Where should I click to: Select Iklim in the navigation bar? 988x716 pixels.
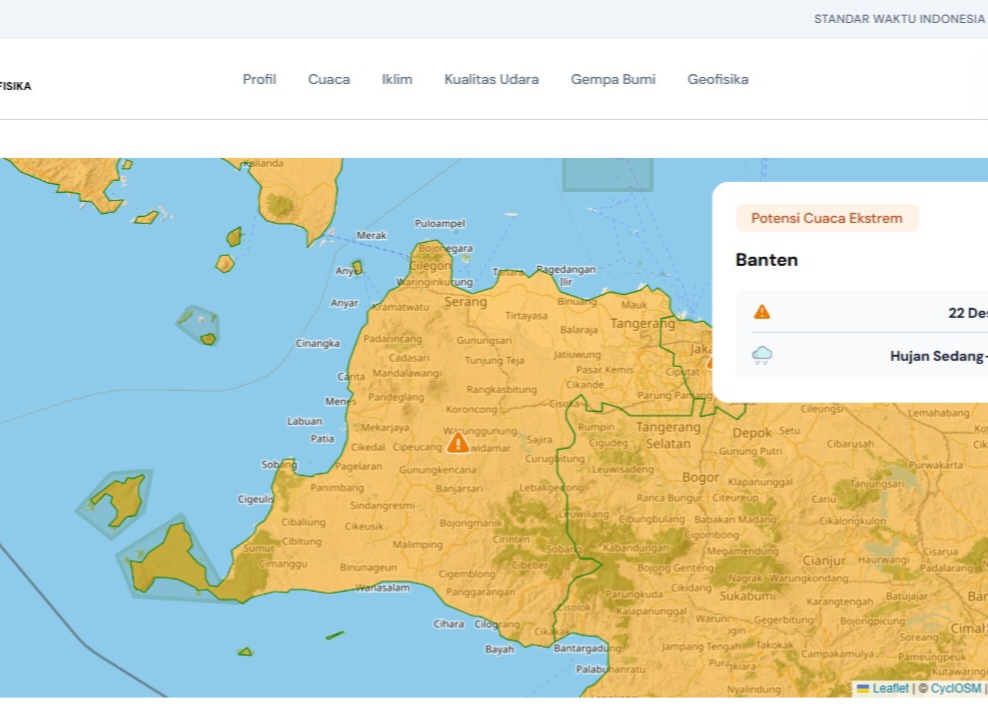[x=397, y=79]
